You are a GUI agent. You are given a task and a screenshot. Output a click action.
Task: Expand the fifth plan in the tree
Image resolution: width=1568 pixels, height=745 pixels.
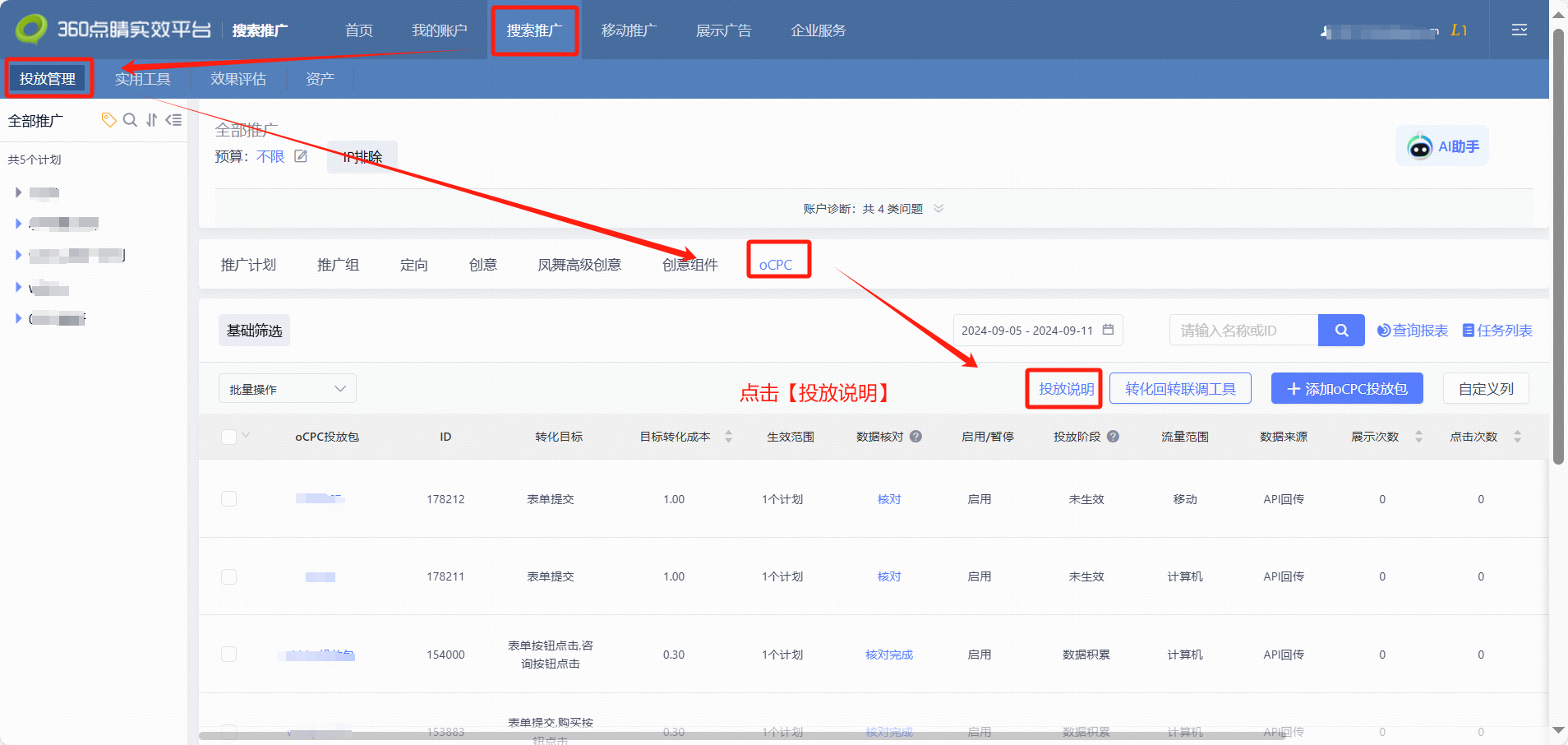point(18,318)
